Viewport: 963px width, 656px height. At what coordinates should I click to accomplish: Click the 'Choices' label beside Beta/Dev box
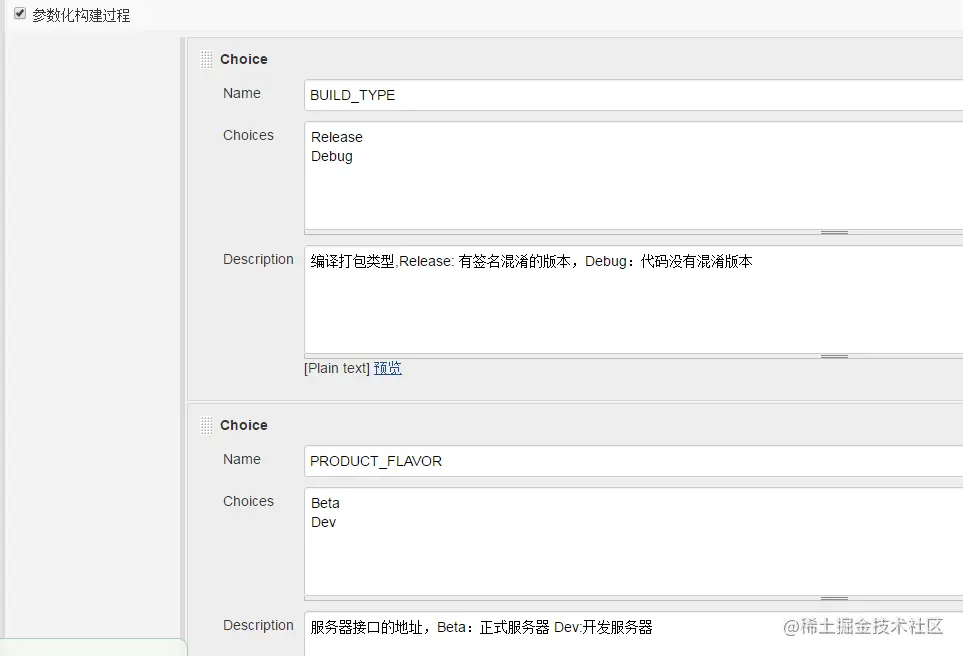click(248, 501)
